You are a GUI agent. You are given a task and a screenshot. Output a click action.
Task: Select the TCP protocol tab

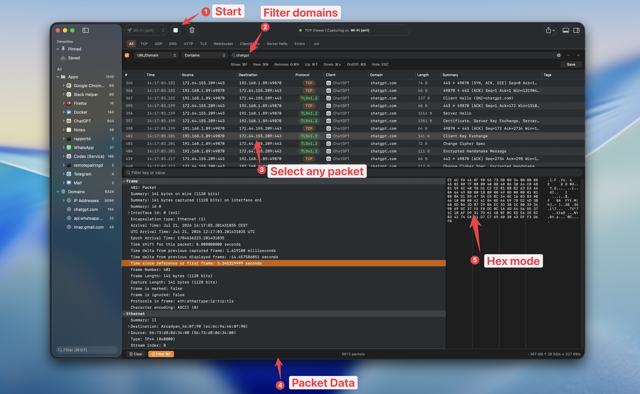click(x=144, y=44)
